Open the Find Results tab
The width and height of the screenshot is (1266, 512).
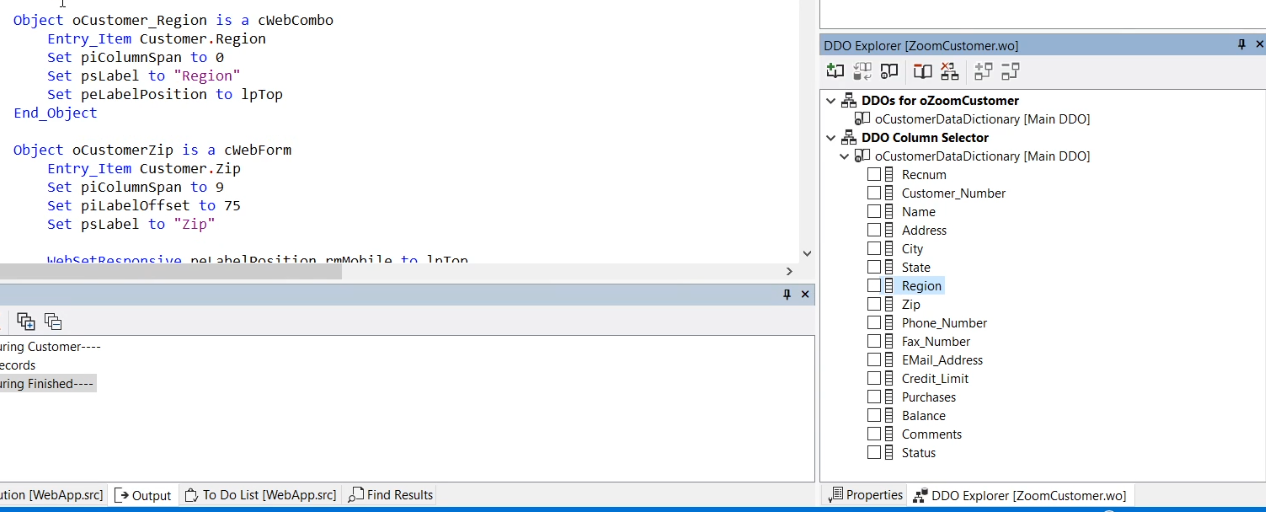(391, 495)
